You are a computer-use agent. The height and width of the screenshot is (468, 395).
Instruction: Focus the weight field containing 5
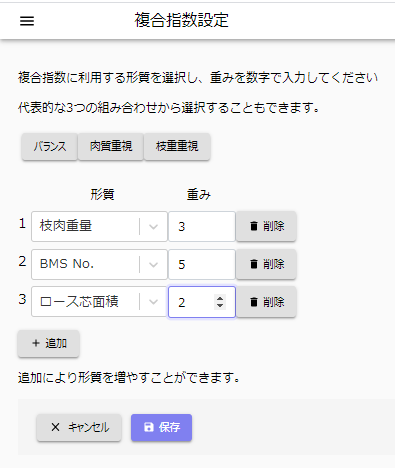pos(202,264)
